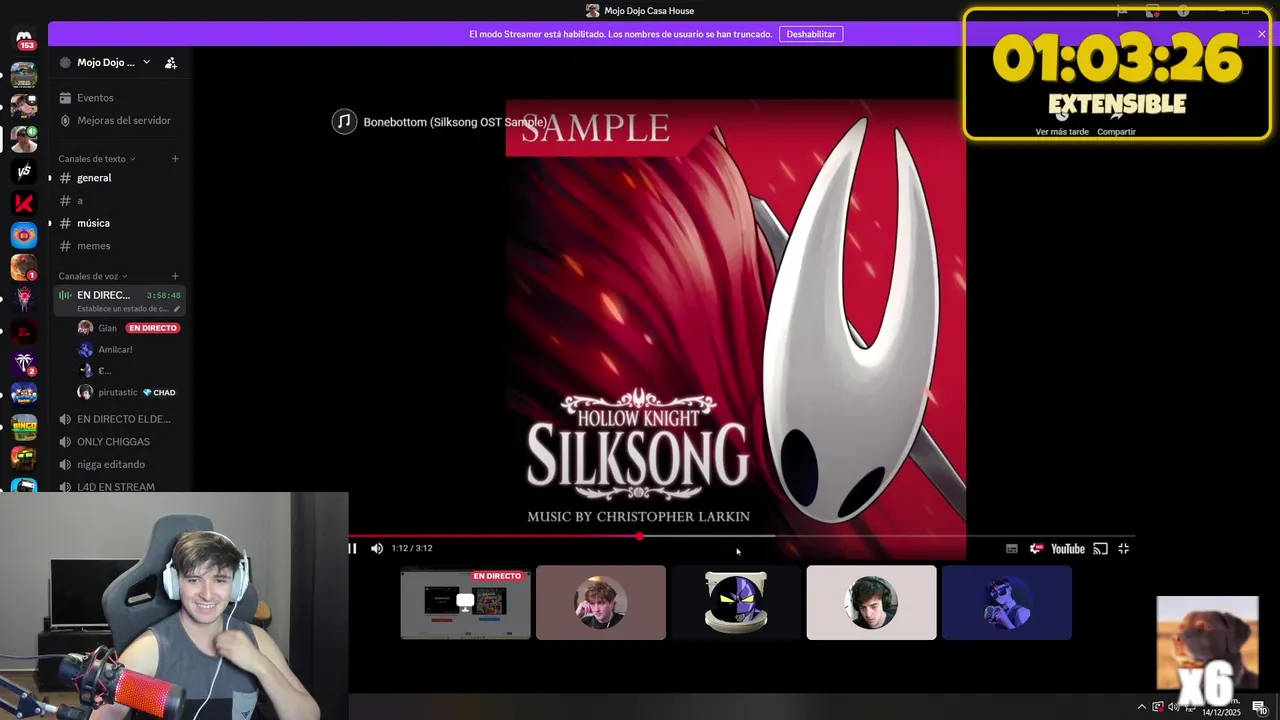Open VS logo server icon
Viewport: 1280px width, 720px height.
(24, 171)
